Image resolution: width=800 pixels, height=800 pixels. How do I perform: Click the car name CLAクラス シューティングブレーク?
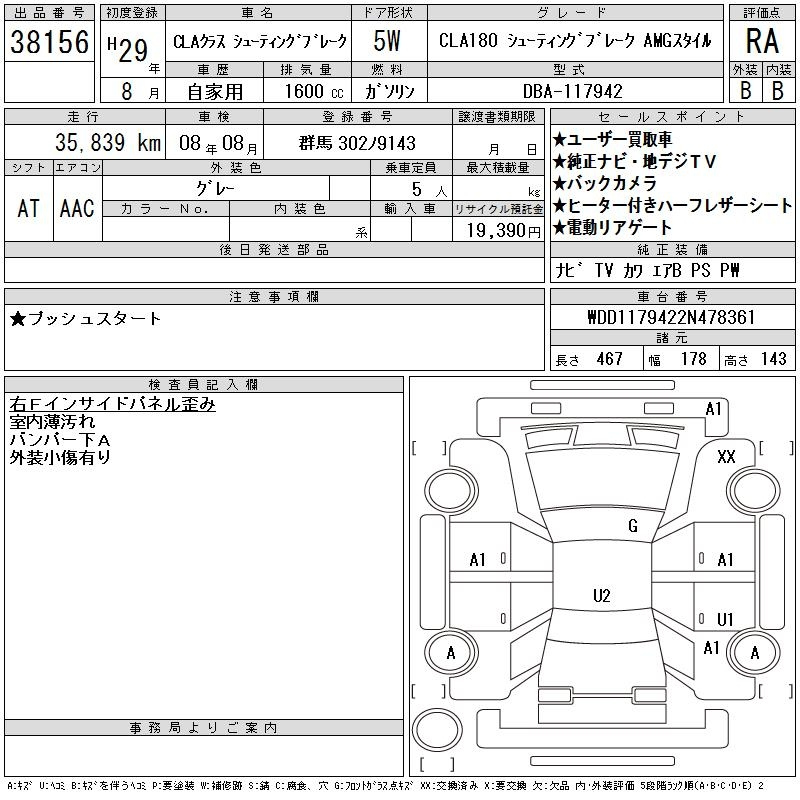click(x=260, y=41)
